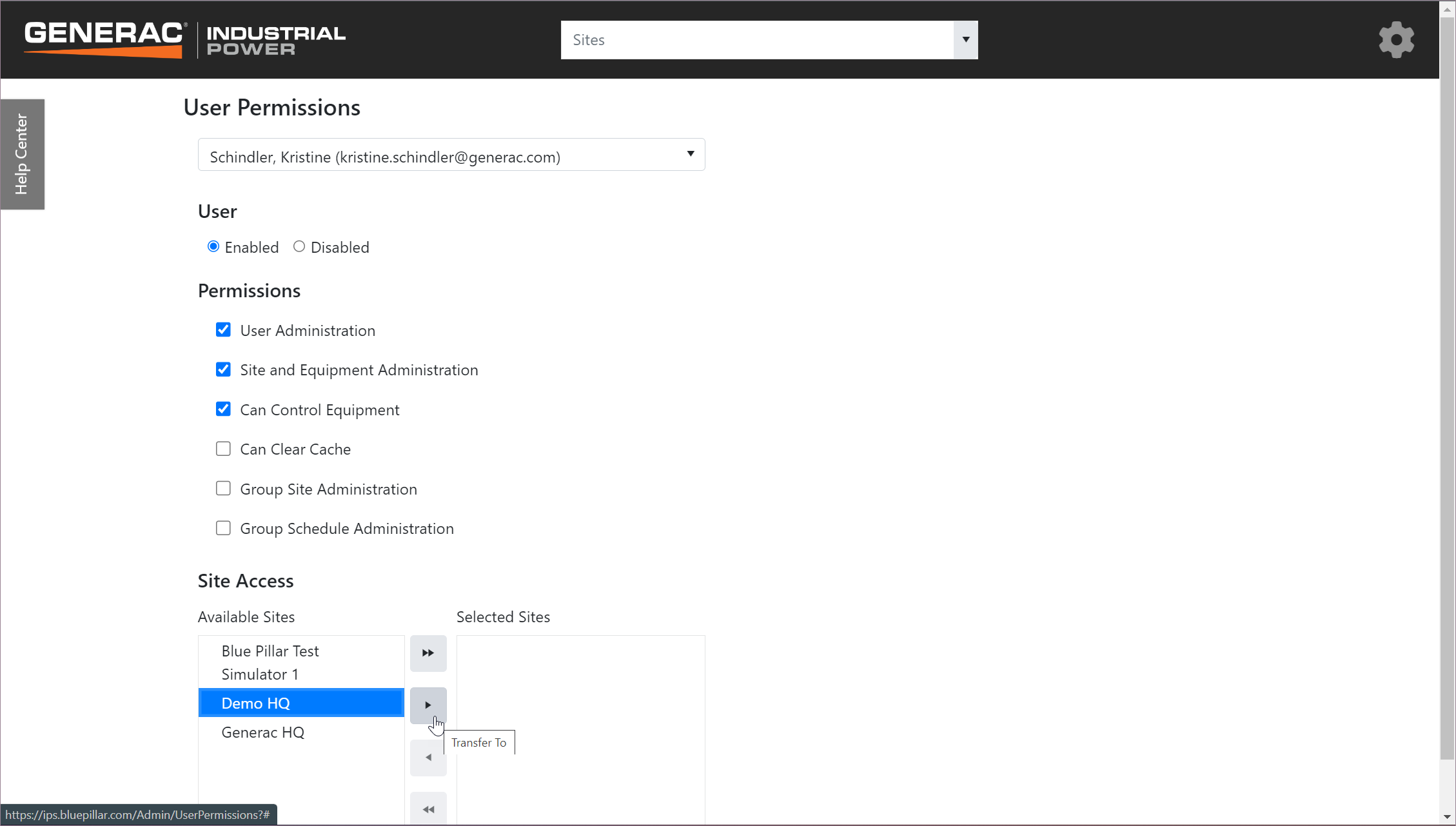
Task: Select Demo HQ list entry
Action: (256, 703)
